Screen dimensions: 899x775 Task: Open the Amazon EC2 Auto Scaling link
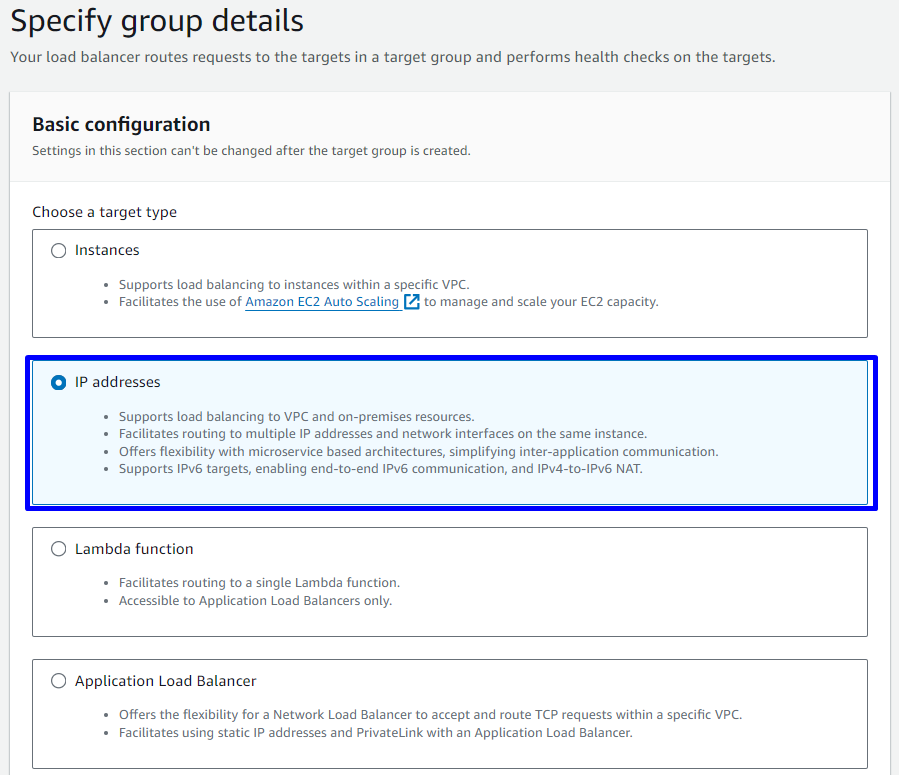pyautogui.click(x=322, y=302)
